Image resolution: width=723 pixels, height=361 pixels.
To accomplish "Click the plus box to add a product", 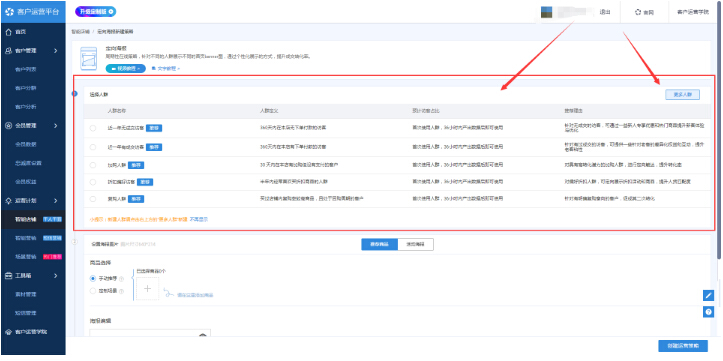I will [147, 289].
